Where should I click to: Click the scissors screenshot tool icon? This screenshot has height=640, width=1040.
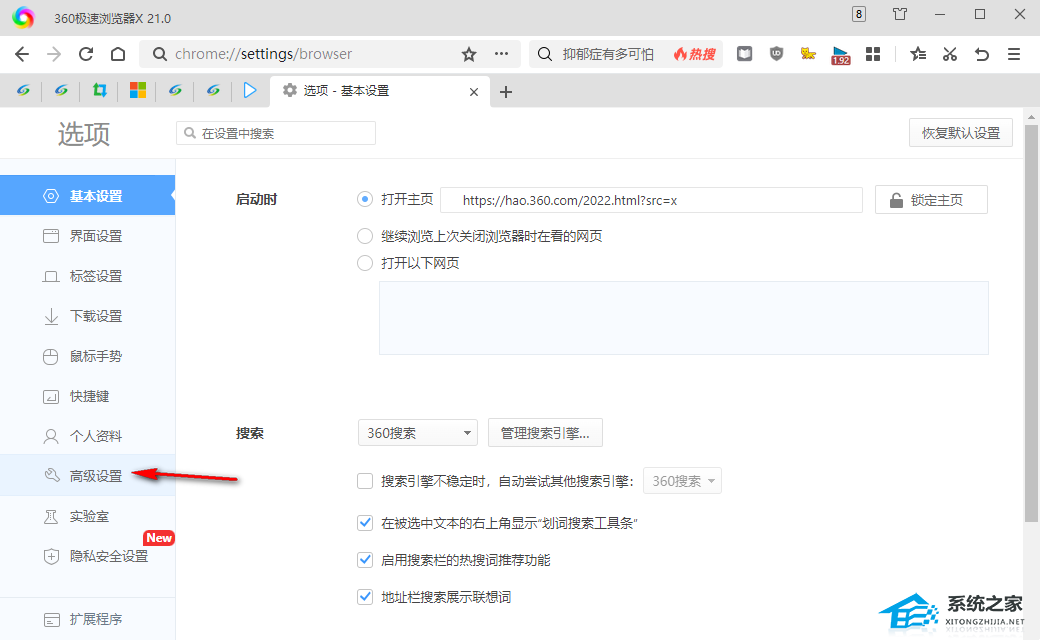[950, 54]
